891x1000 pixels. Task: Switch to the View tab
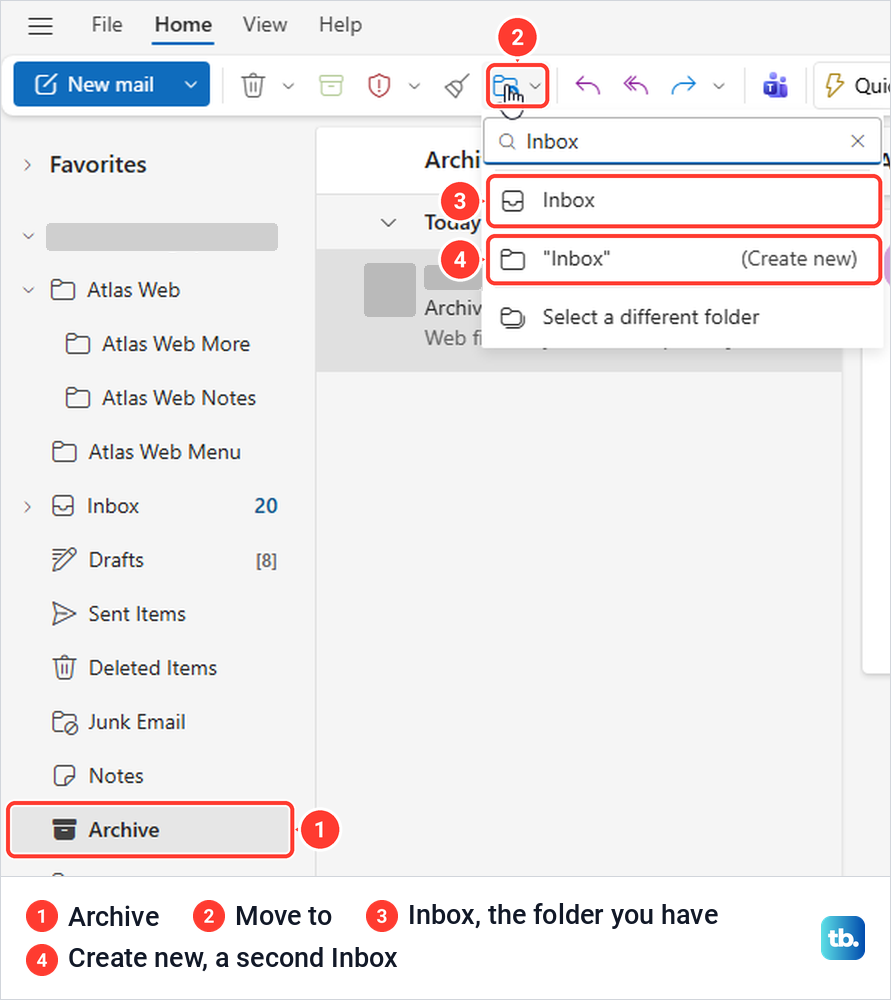coord(265,25)
